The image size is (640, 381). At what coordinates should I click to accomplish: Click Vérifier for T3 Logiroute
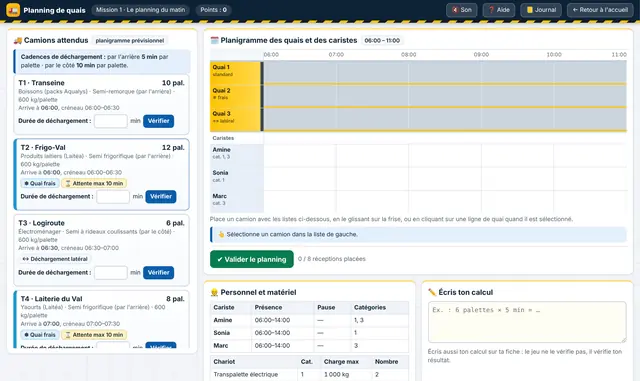pyautogui.click(x=158, y=272)
